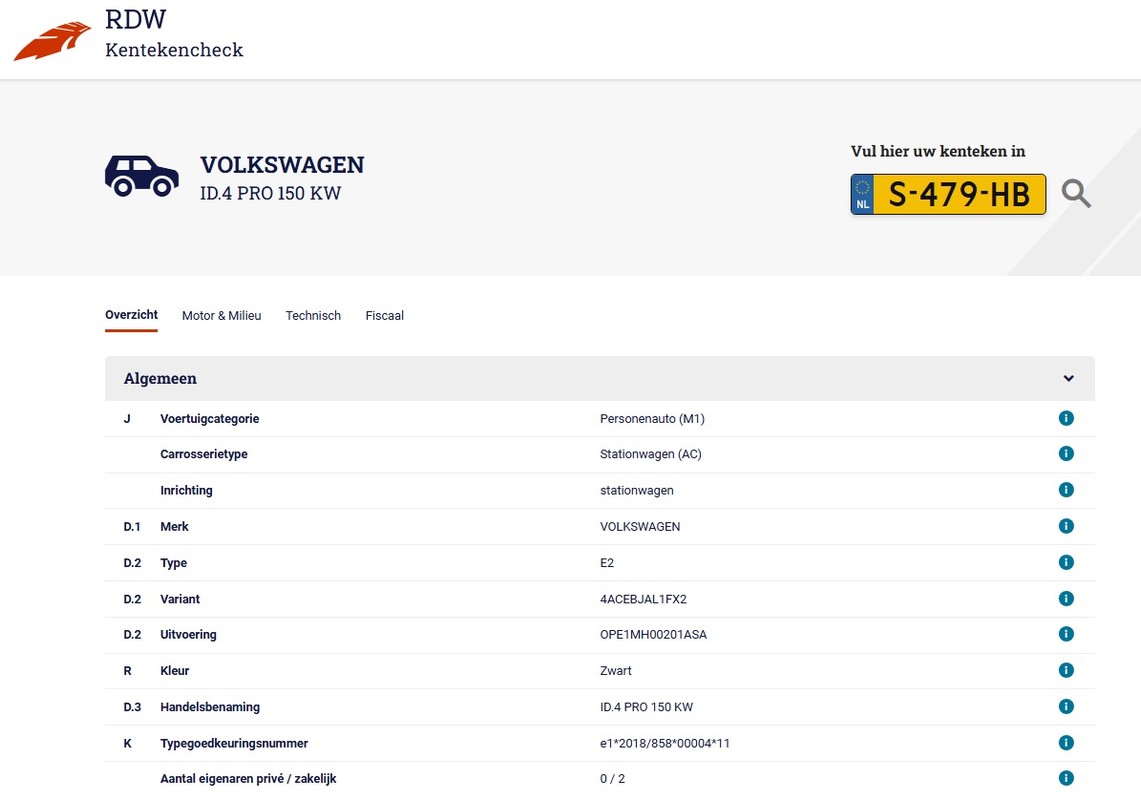Image resolution: width=1141 pixels, height=800 pixels.
Task: Click the RDW feather logo
Action: pyautogui.click(x=52, y=41)
